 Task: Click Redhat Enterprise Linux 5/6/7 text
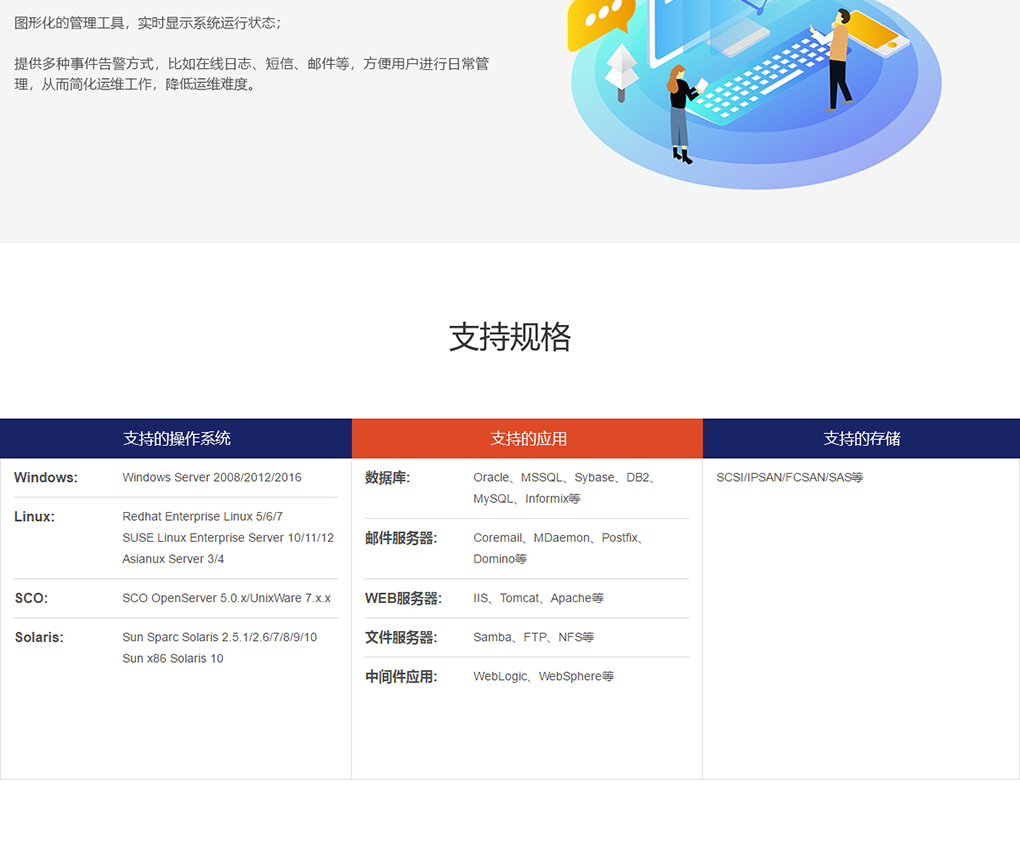(x=202, y=516)
